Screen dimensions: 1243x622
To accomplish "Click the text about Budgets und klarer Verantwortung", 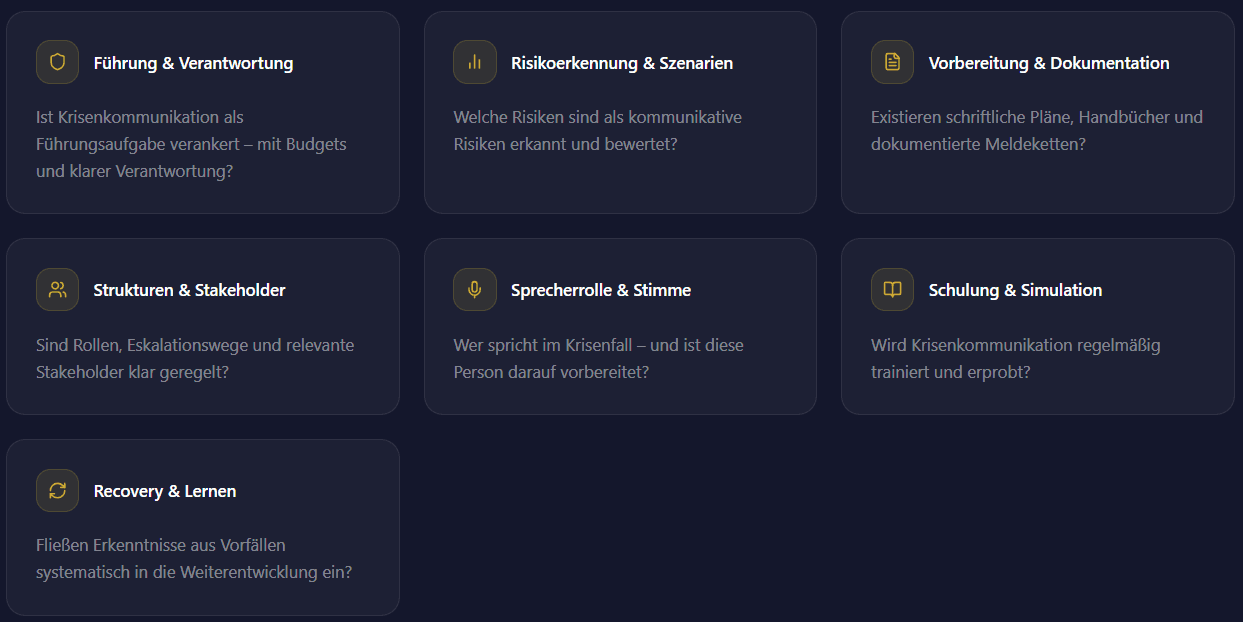I will pos(191,144).
